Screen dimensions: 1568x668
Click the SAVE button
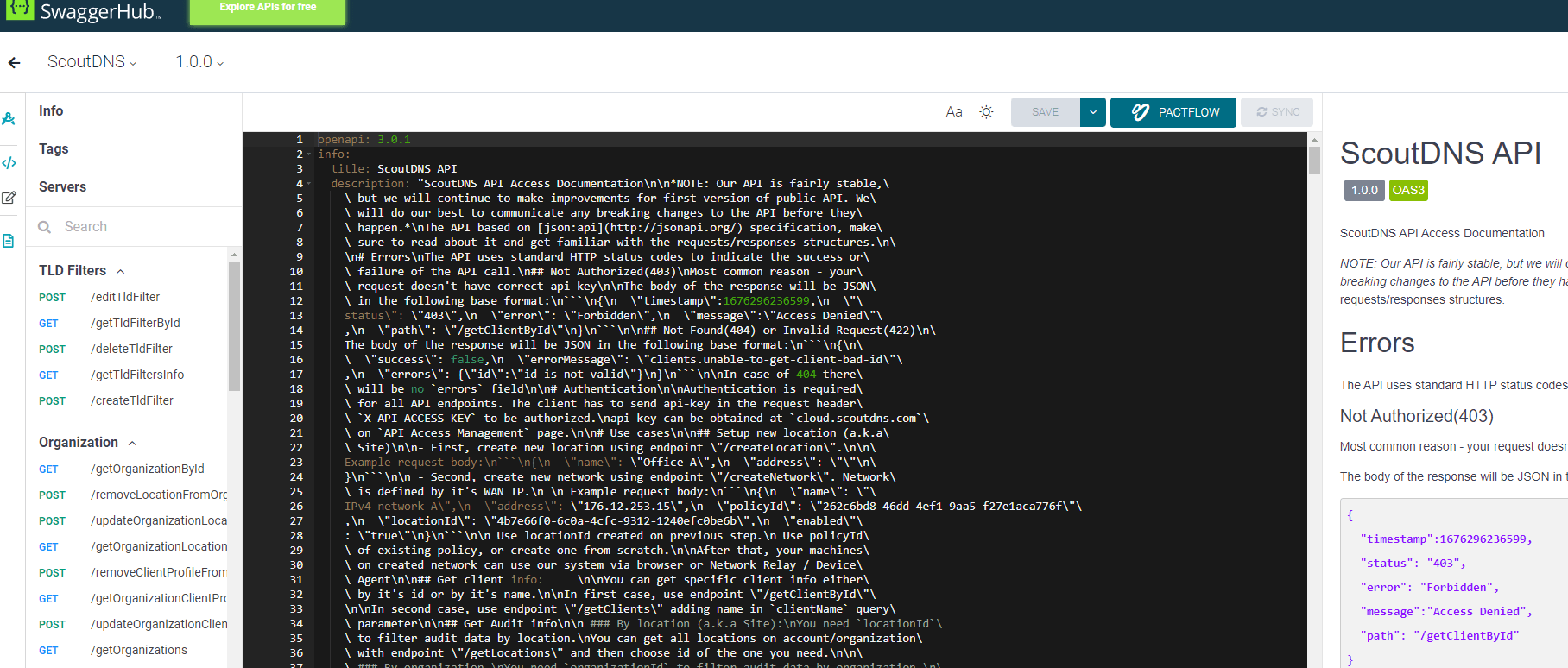point(1045,112)
